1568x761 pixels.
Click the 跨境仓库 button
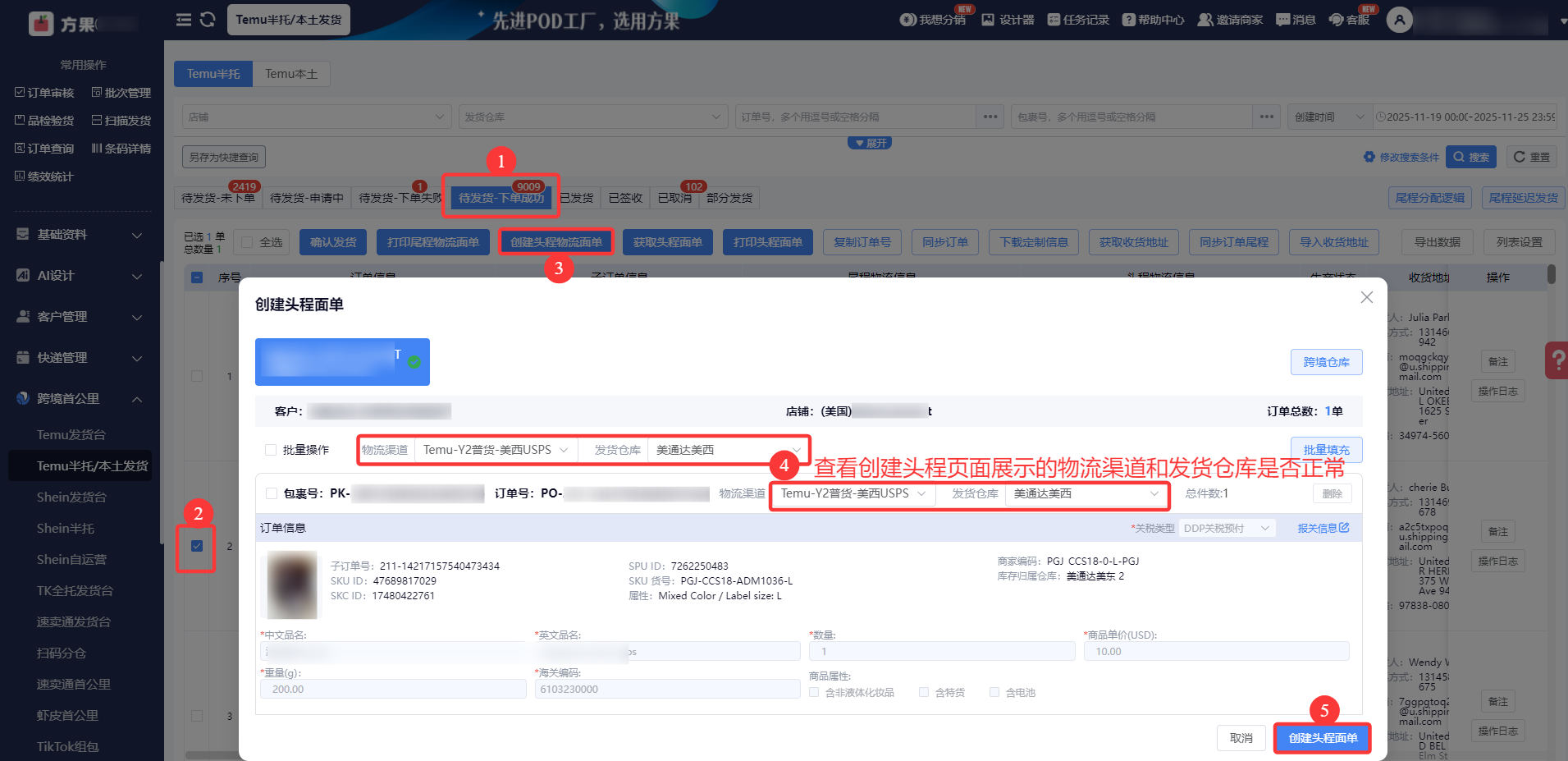[1326, 362]
